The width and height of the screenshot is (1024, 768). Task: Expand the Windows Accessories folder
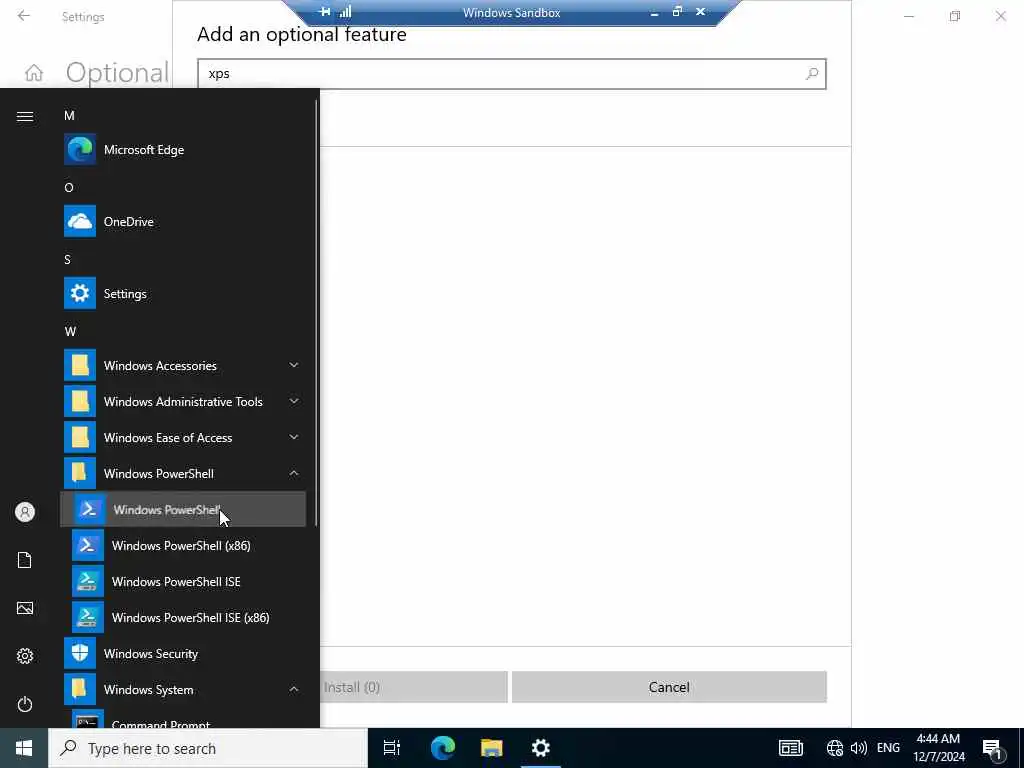click(x=183, y=365)
